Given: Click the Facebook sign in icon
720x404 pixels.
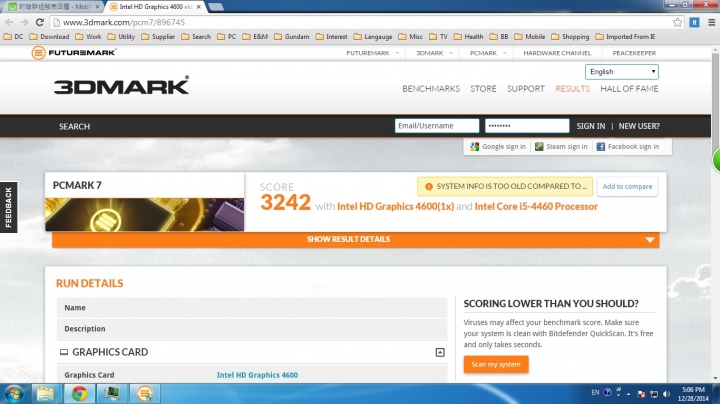Looking at the screenshot, I should pos(600,146).
